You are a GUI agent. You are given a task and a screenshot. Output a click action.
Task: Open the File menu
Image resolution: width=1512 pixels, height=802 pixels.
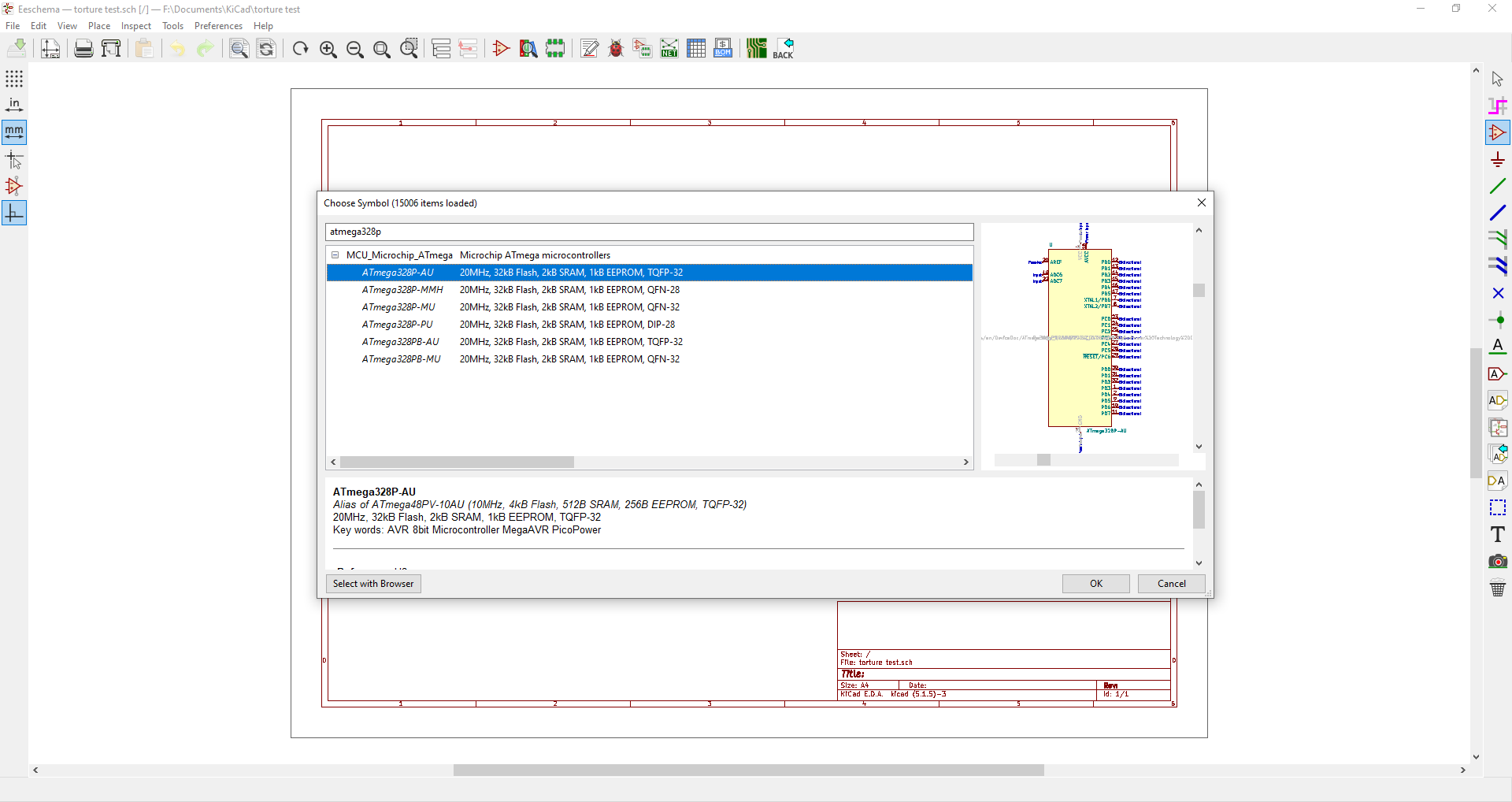pyautogui.click(x=13, y=26)
